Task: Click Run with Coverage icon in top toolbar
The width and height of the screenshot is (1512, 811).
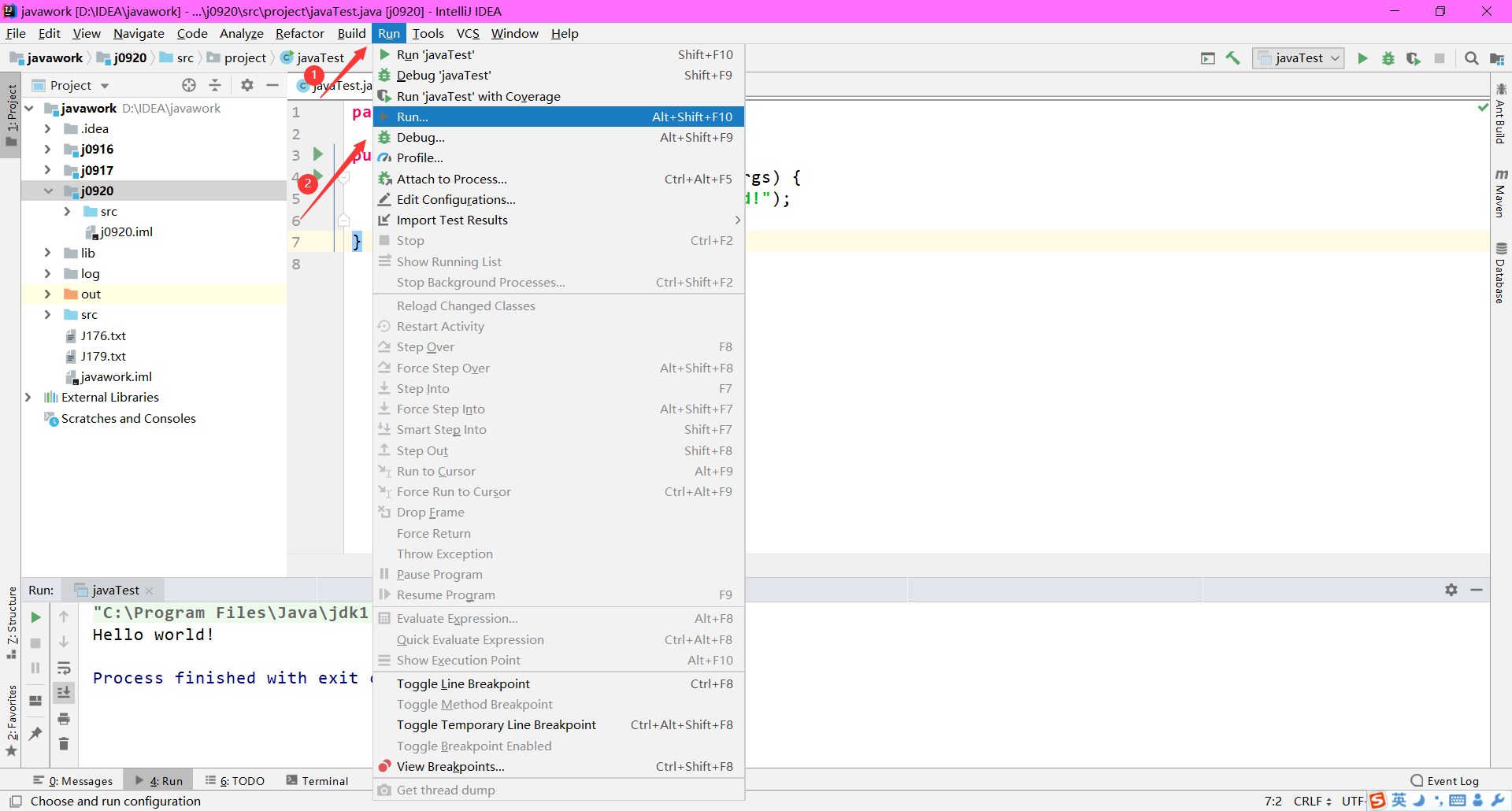Action: [1414, 58]
